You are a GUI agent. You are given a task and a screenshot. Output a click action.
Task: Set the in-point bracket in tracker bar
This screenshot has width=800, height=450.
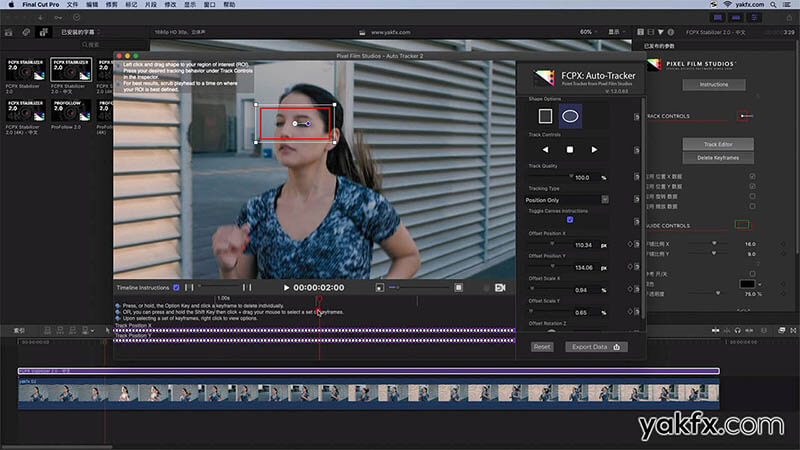(x=189, y=288)
